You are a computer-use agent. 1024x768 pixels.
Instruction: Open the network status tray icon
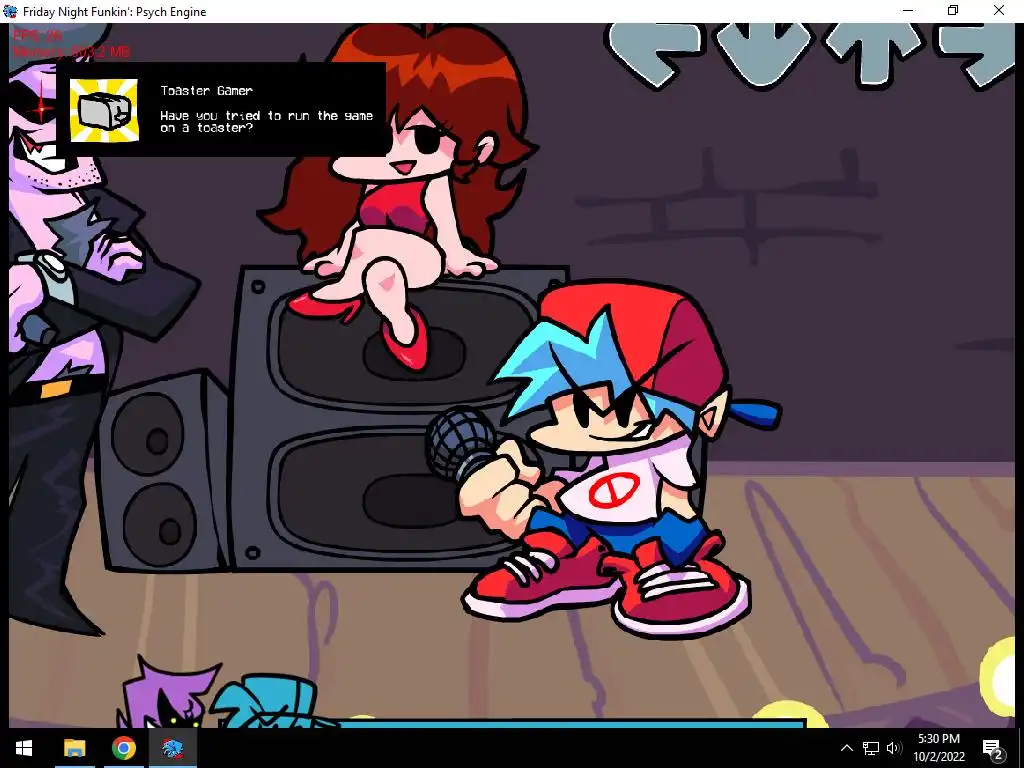[871, 748]
